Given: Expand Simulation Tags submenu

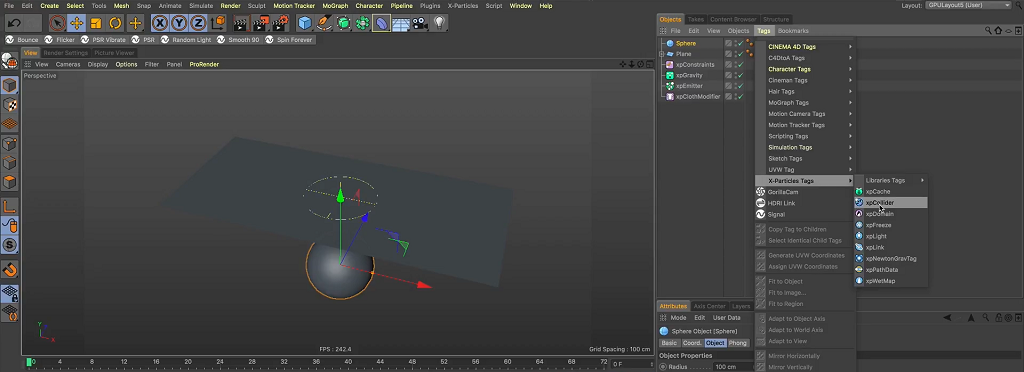Looking at the screenshot, I should (x=805, y=147).
